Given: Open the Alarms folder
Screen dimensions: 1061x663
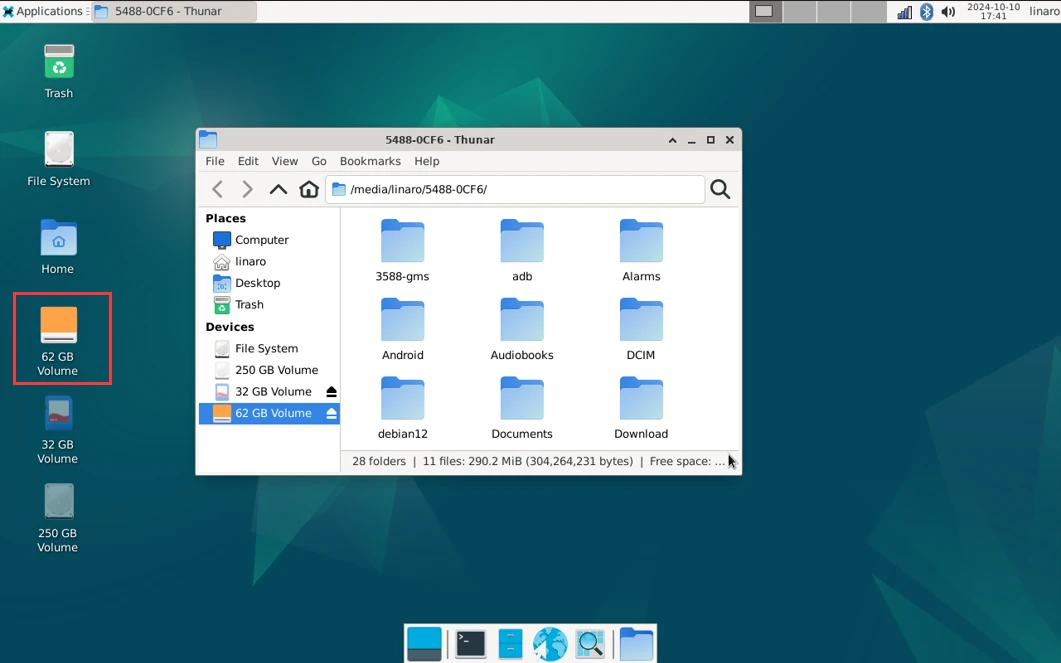Looking at the screenshot, I should pyautogui.click(x=641, y=250).
